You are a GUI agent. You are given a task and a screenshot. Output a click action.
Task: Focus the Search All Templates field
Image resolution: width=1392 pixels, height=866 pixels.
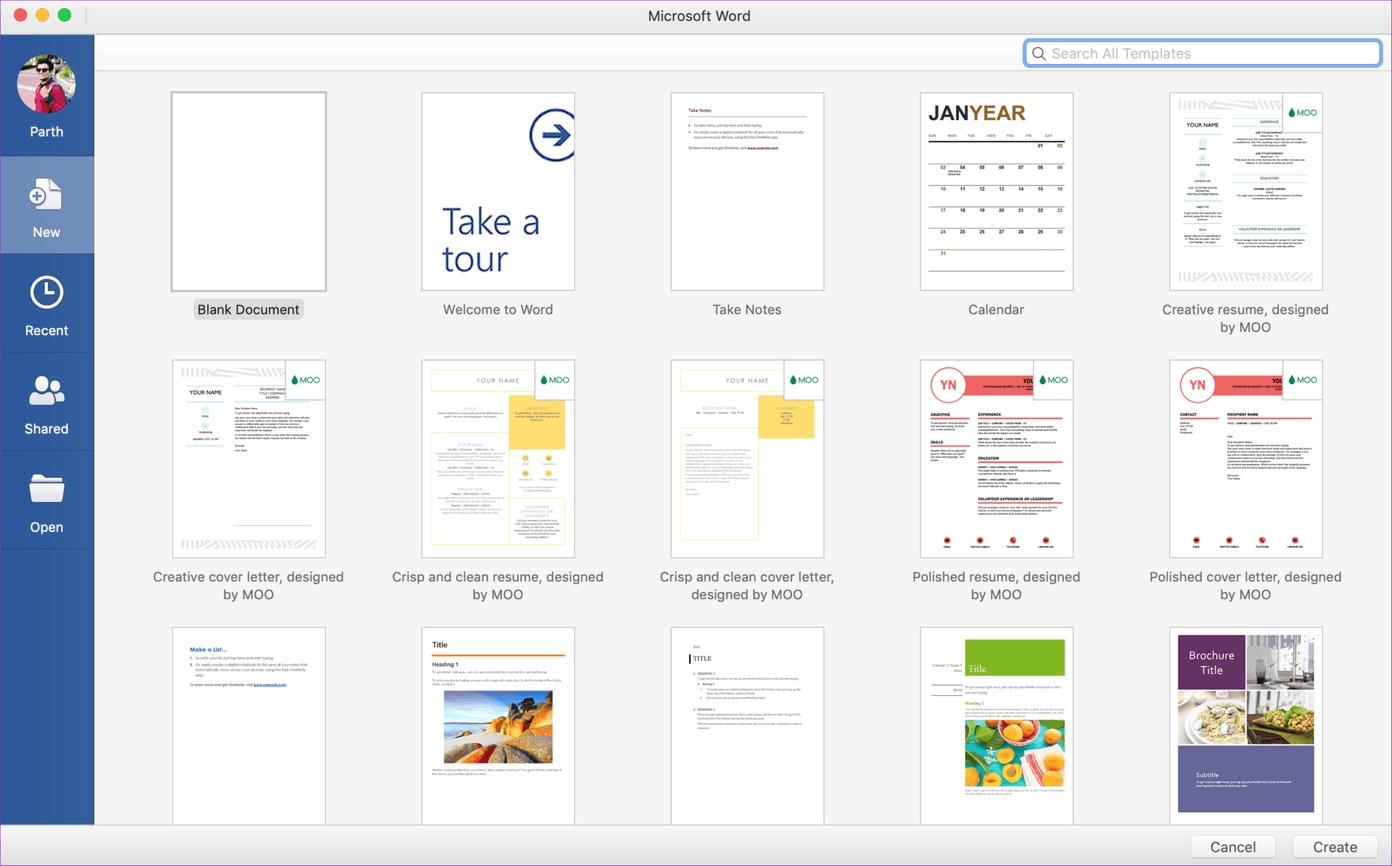(x=1202, y=54)
